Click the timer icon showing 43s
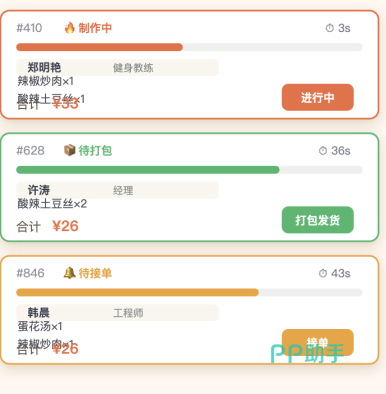This screenshot has width=386, height=394. pyautogui.click(x=323, y=273)
